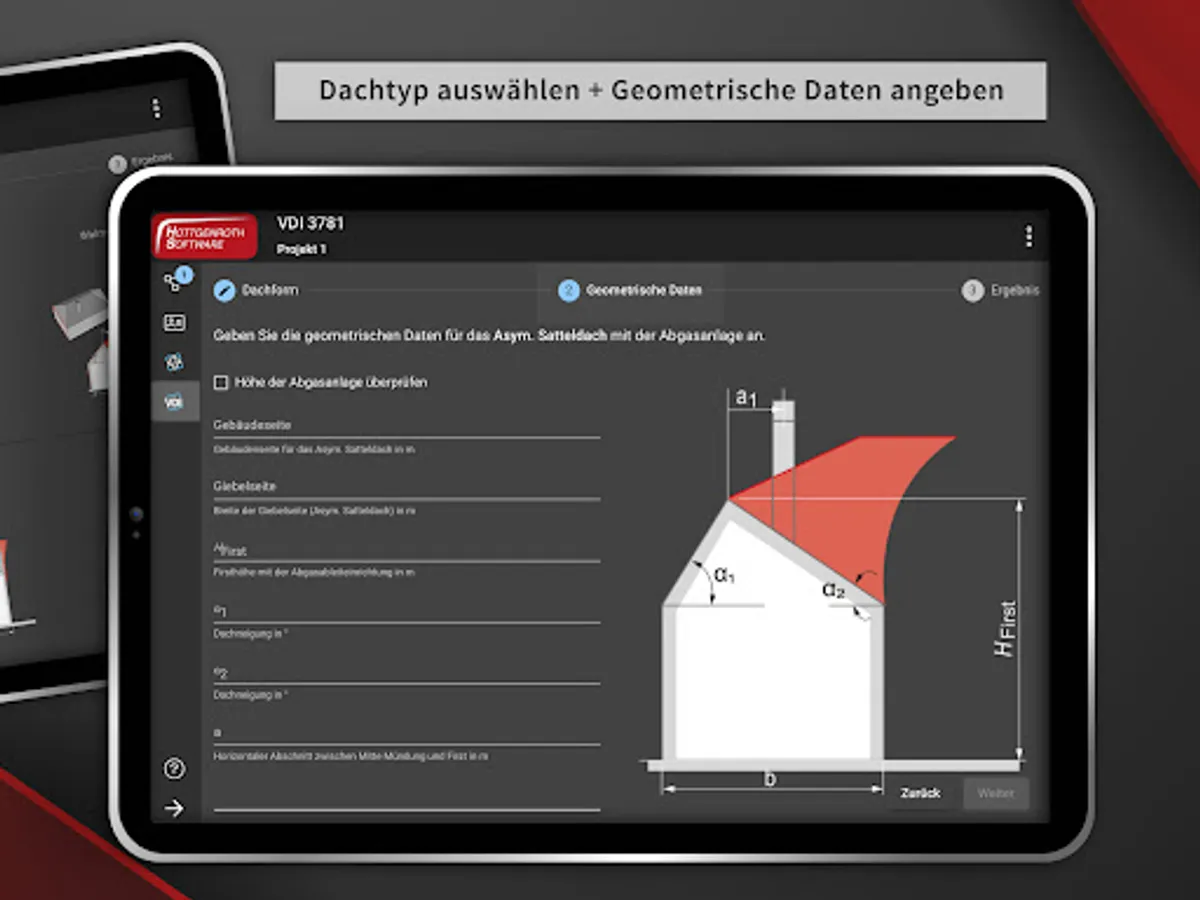1200x900 pixels.
Task: Click the 'Dachtyp auswählen + Geometrische Daten angeben' banner
Action: [661, 90]
